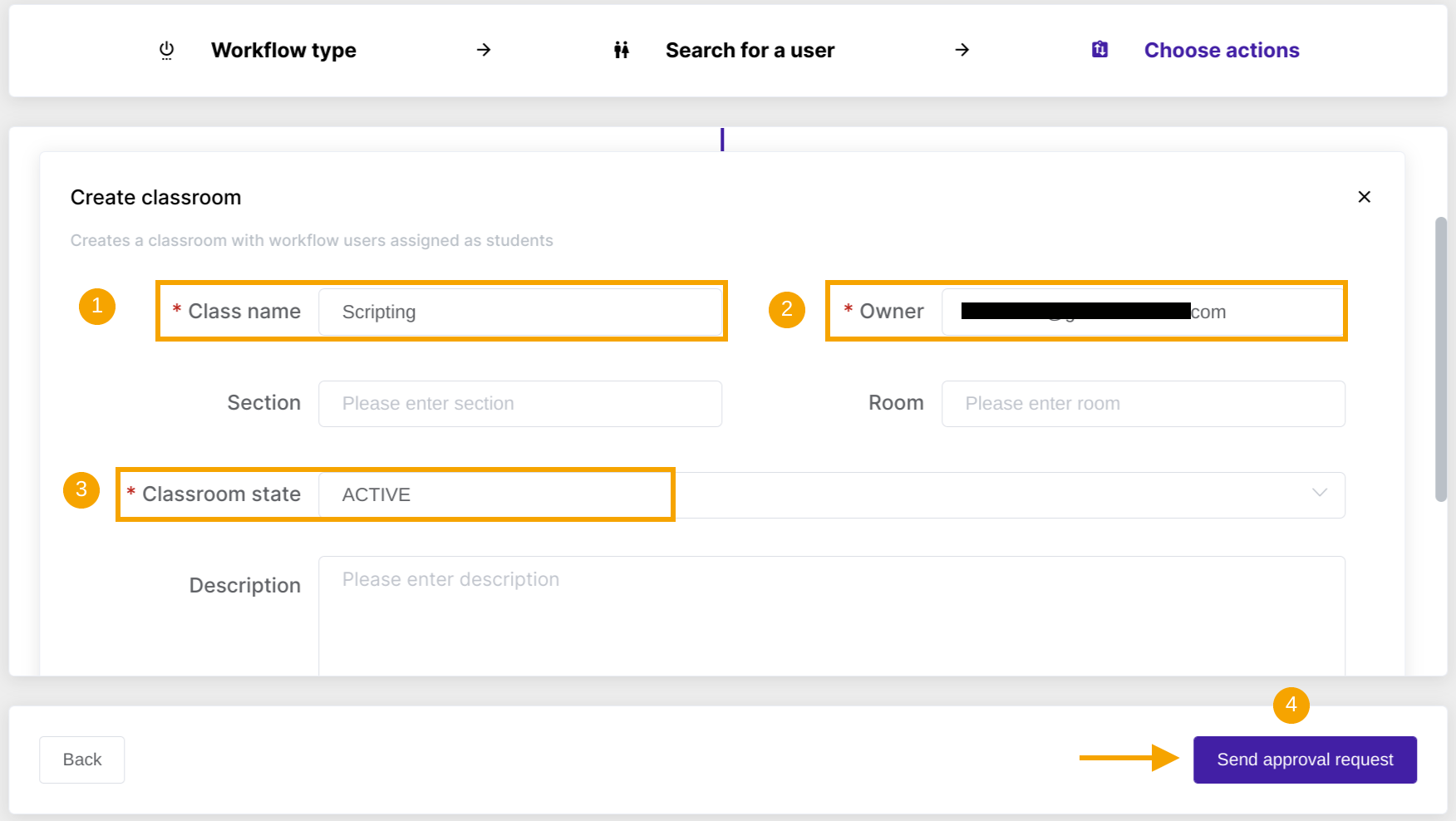
Task: Click the arrow between Workflow type and Search for a user
Action: coord(483,50)
